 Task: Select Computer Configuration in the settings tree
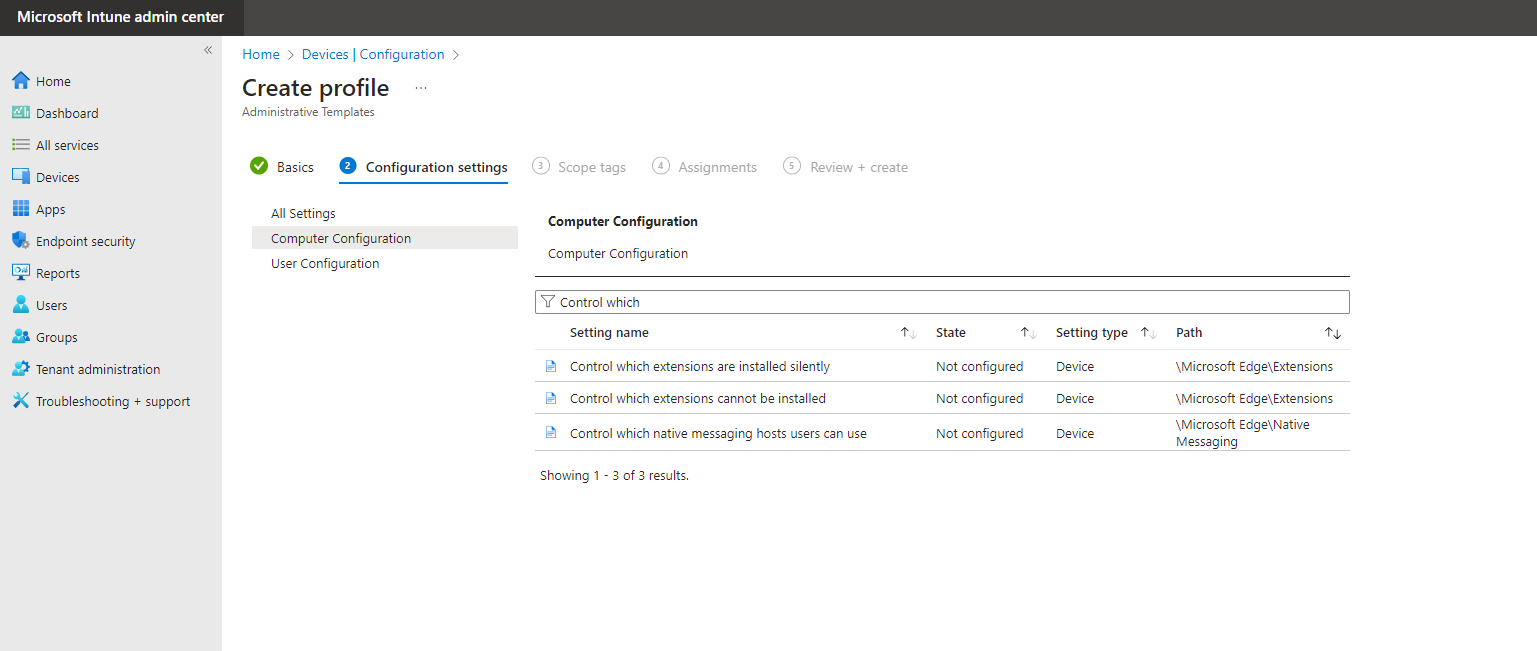click(385, 238)
